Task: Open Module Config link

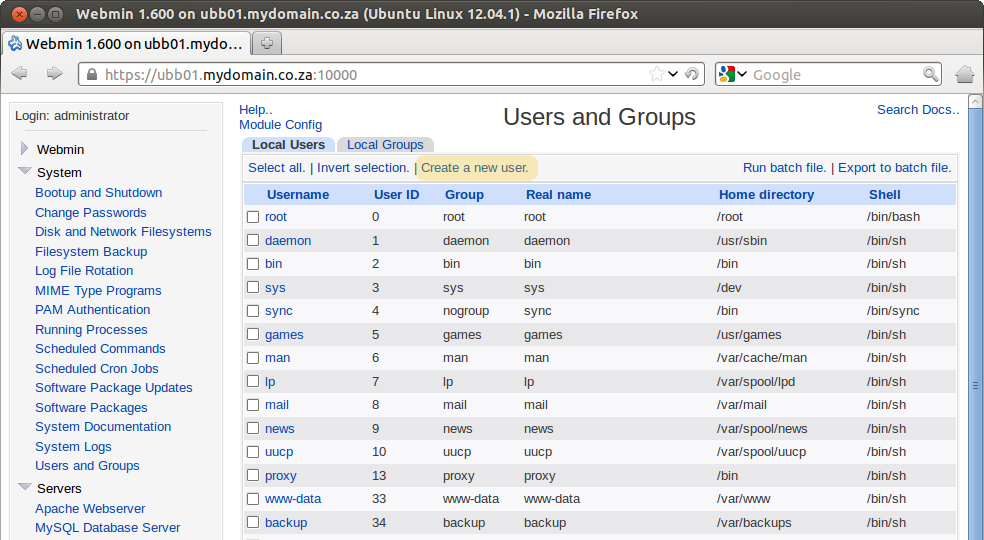Action: 281,125
